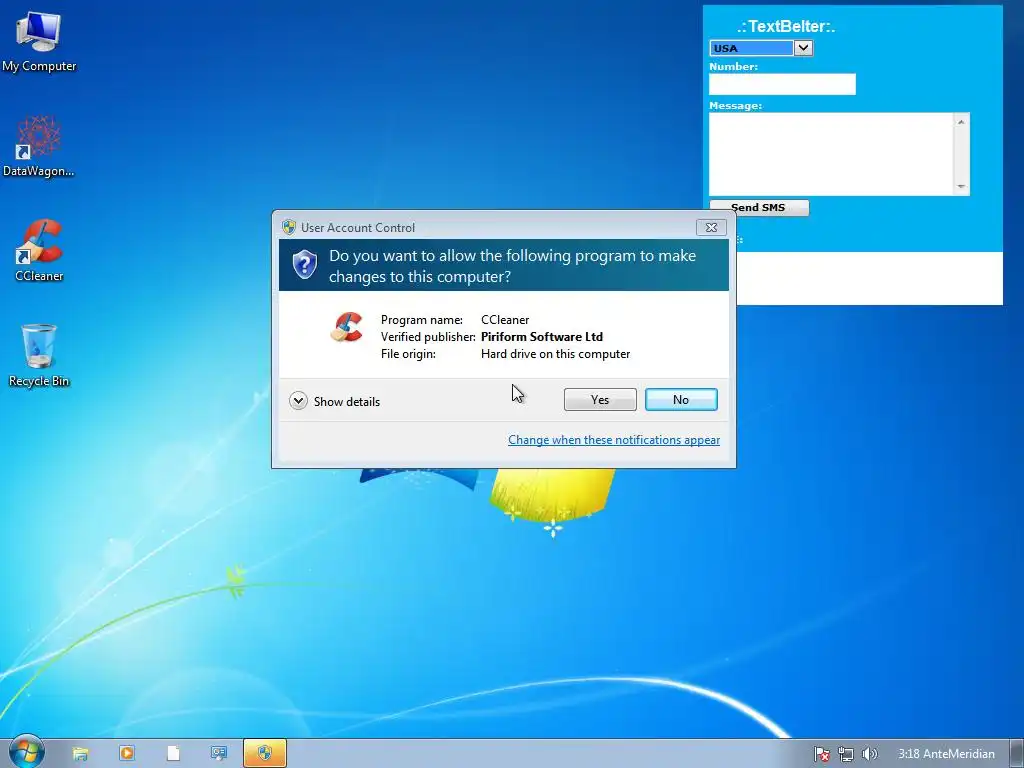The height and width of the screenshot is (768, 1024).
Task: Click the Message box scroll up arrow
Action: [961, 121]
